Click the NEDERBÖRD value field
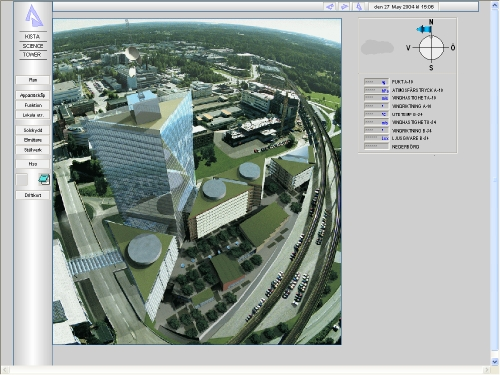Viewport: 500px width, 375px height. click(376, 146)
